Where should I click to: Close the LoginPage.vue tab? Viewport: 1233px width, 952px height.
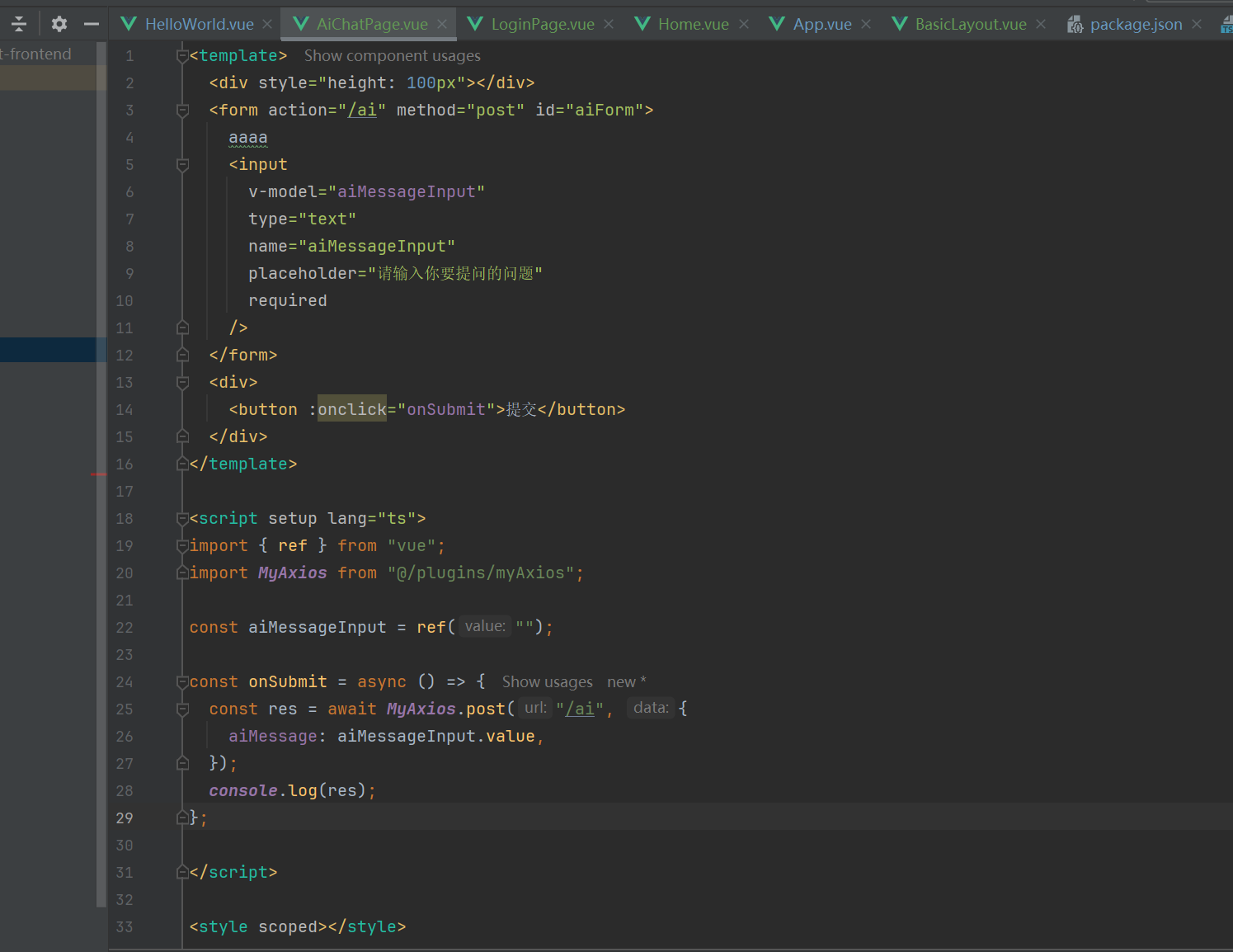[609, 24]
